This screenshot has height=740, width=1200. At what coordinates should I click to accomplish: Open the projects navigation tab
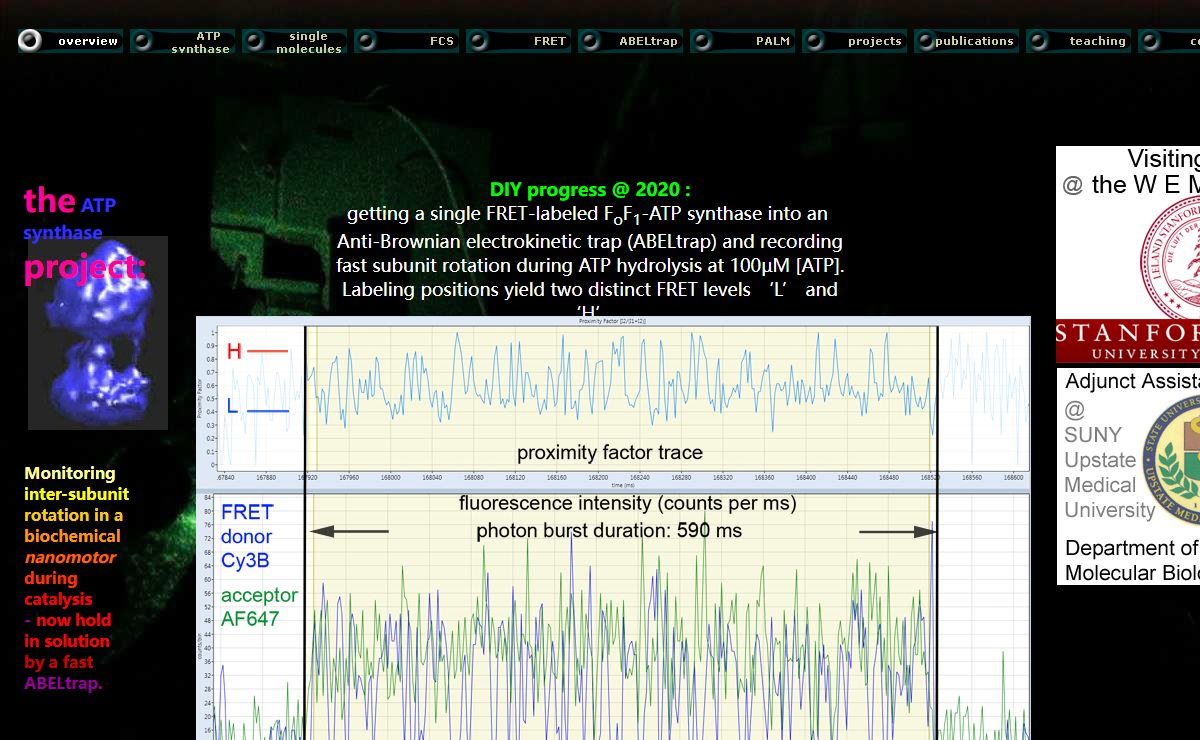[855, 41]
